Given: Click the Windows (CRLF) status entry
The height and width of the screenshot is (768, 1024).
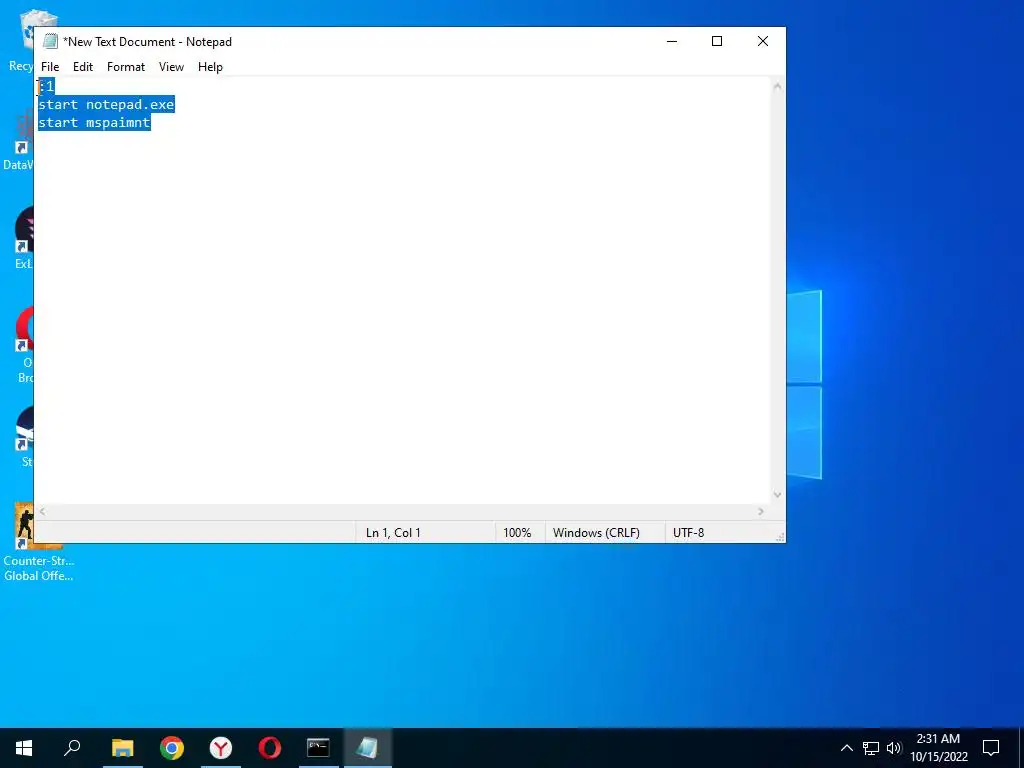Looking at the screenshot, I should click(596, 533).
